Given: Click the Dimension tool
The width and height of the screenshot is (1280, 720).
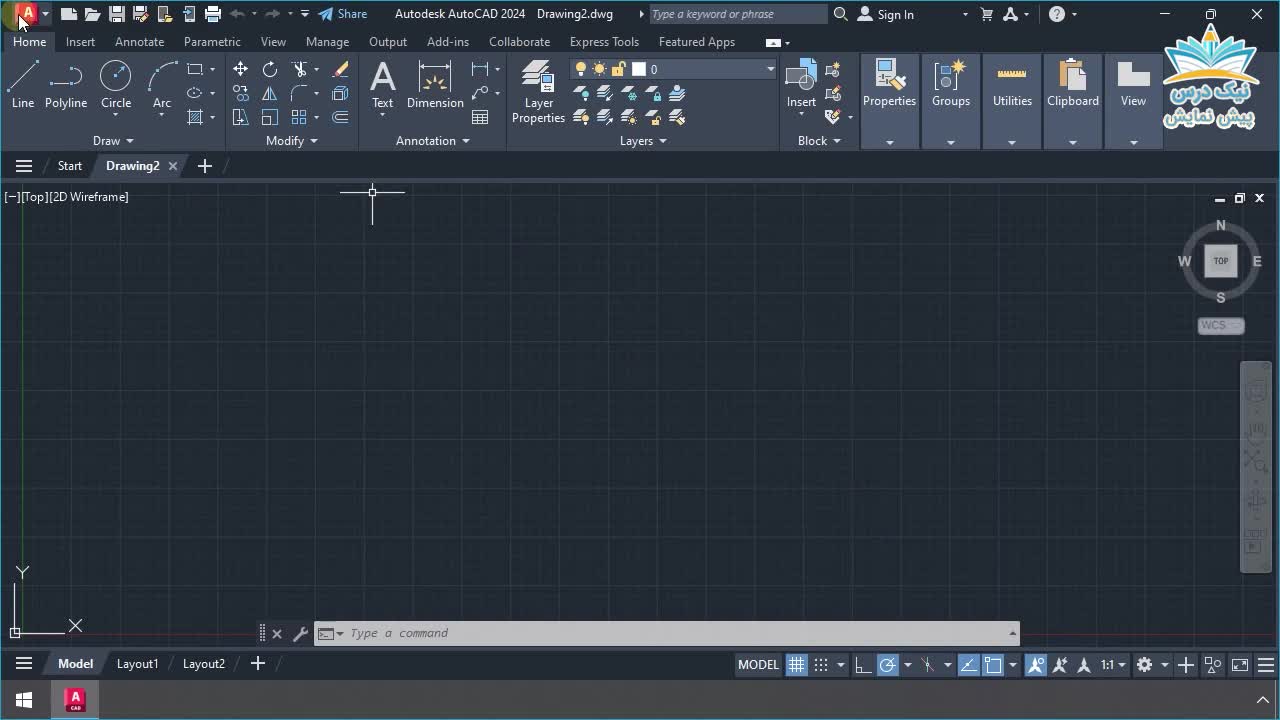Looking at the screenshot, I should point(435,84).
